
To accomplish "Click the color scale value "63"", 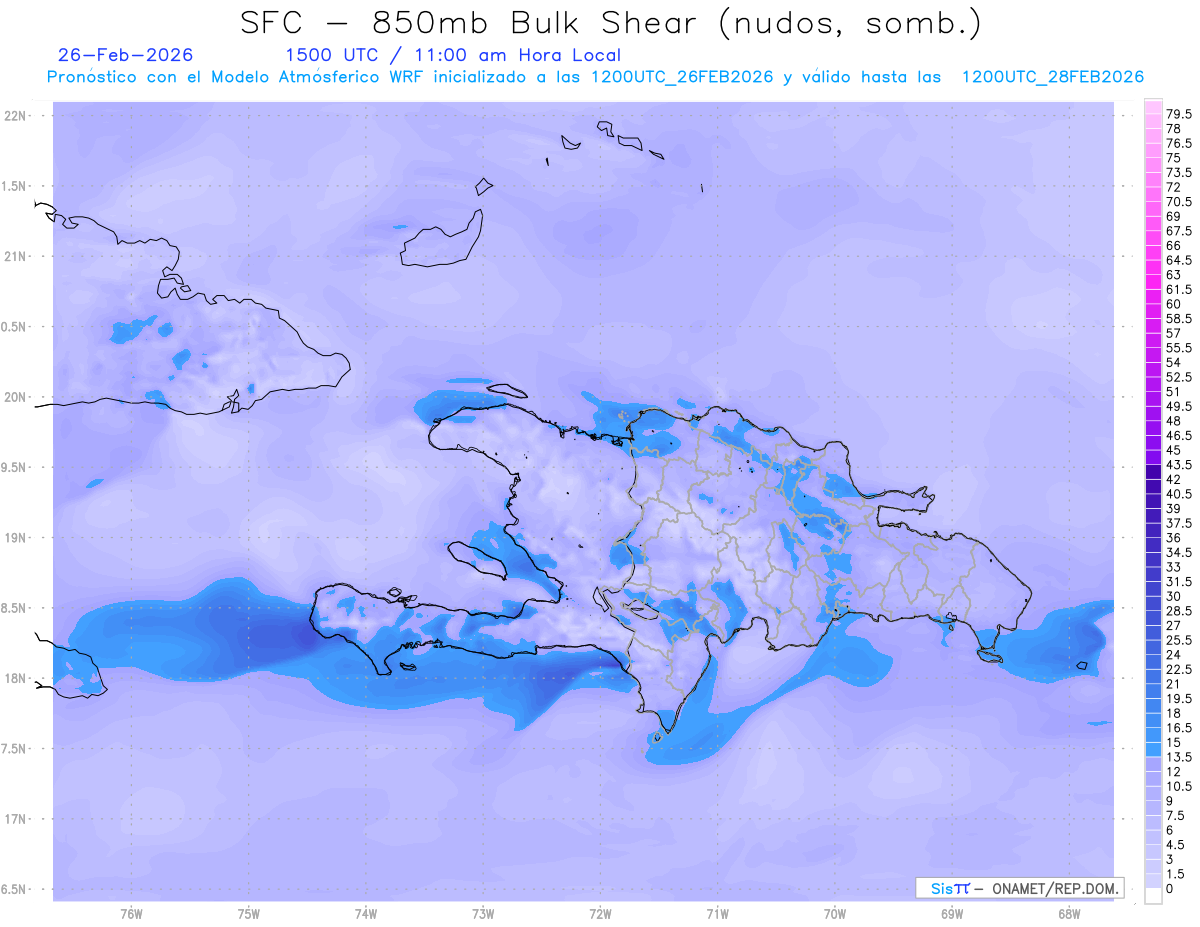I will point(1174,275).
